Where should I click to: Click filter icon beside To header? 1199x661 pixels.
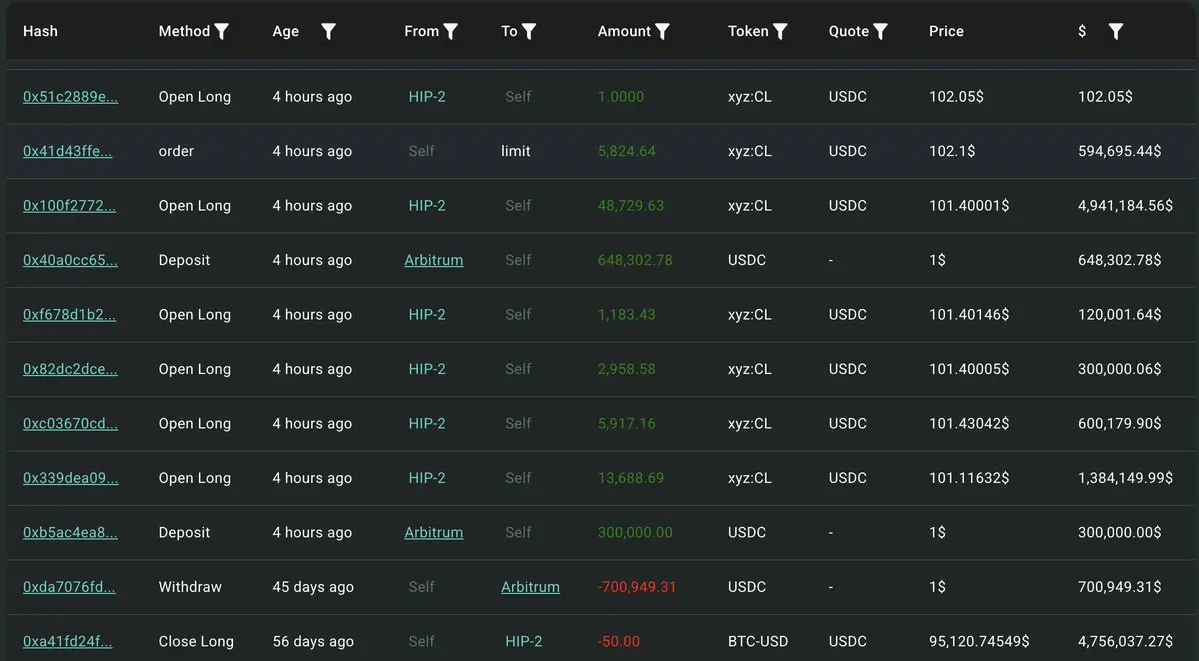tap(529, 32)
